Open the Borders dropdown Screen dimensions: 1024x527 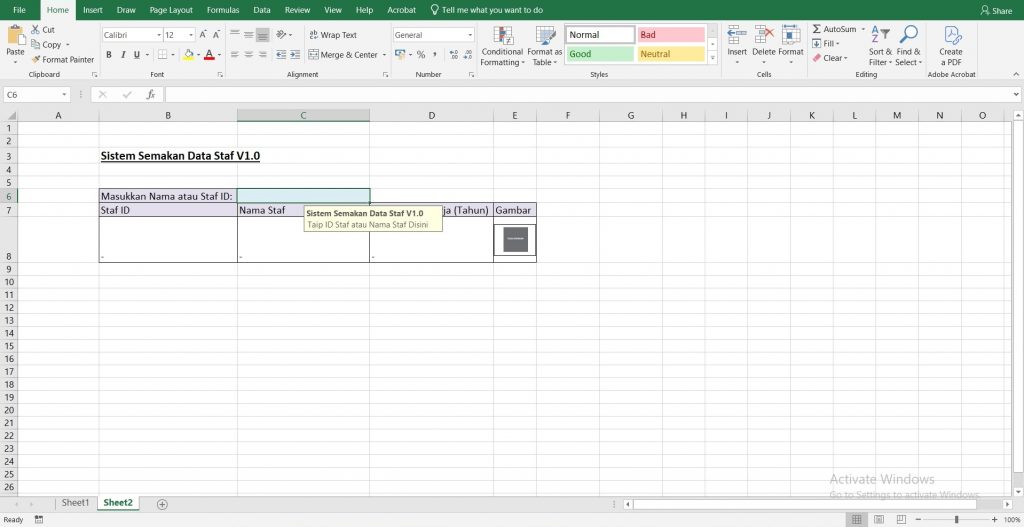point(174,55)
